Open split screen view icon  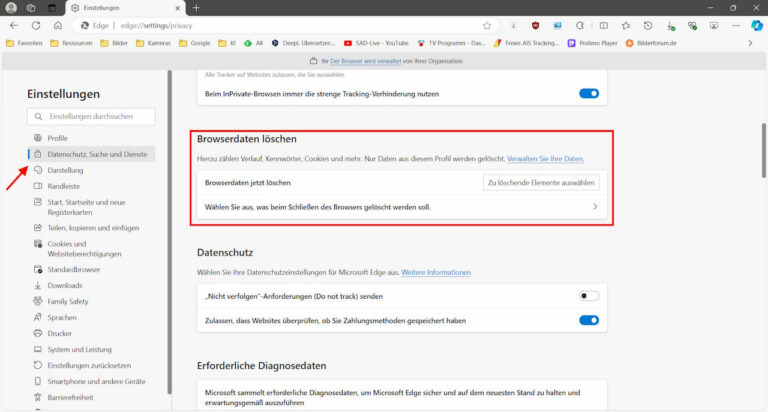click(603, 25)
